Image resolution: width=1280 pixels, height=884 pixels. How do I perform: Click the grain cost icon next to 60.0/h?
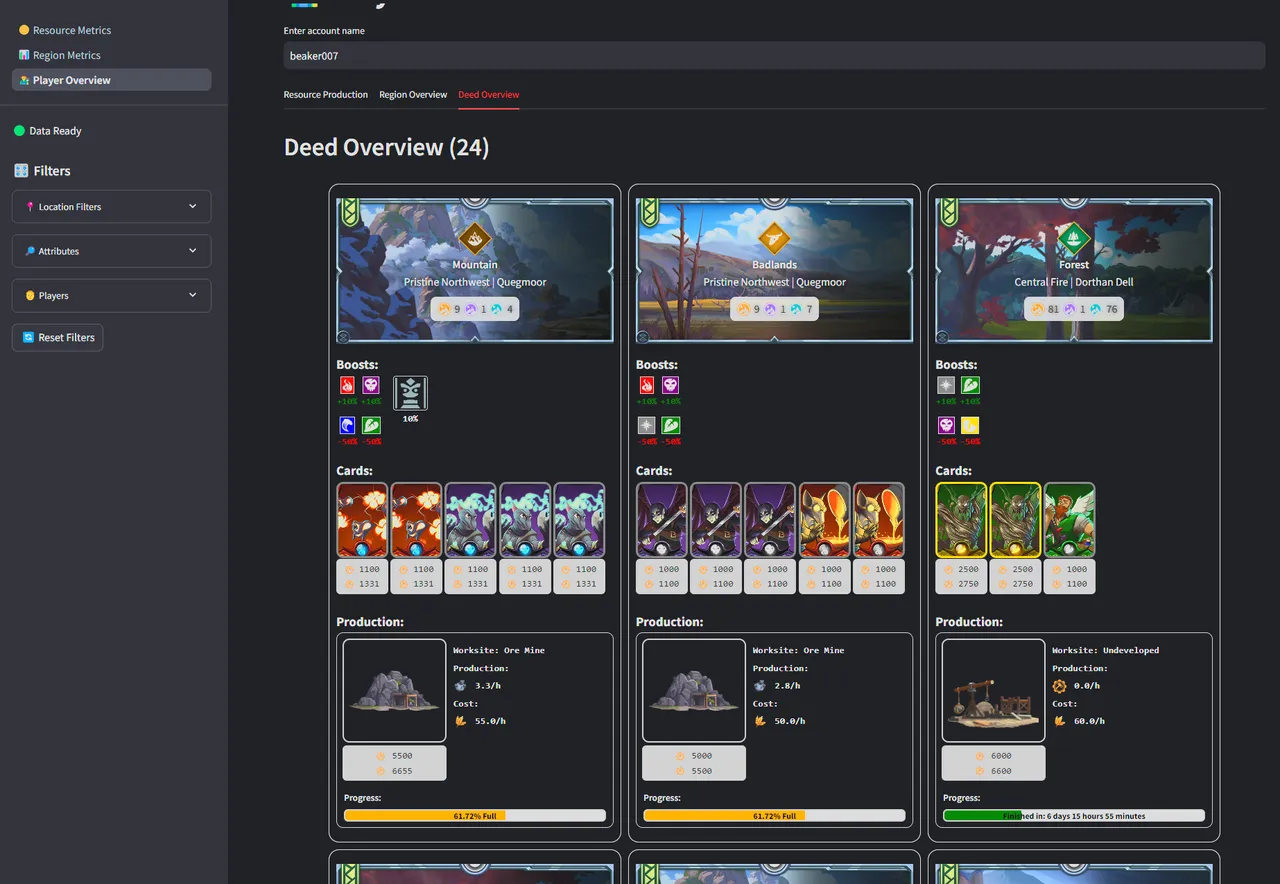click(1059, 720)
